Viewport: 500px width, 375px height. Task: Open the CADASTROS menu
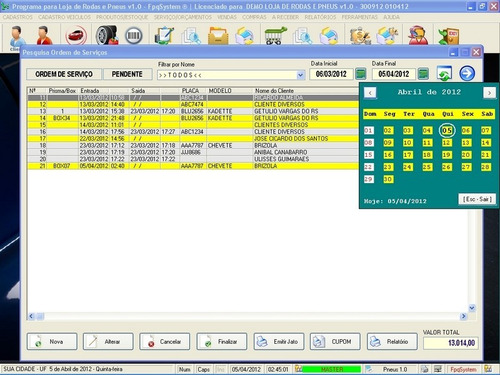[18, 17]
